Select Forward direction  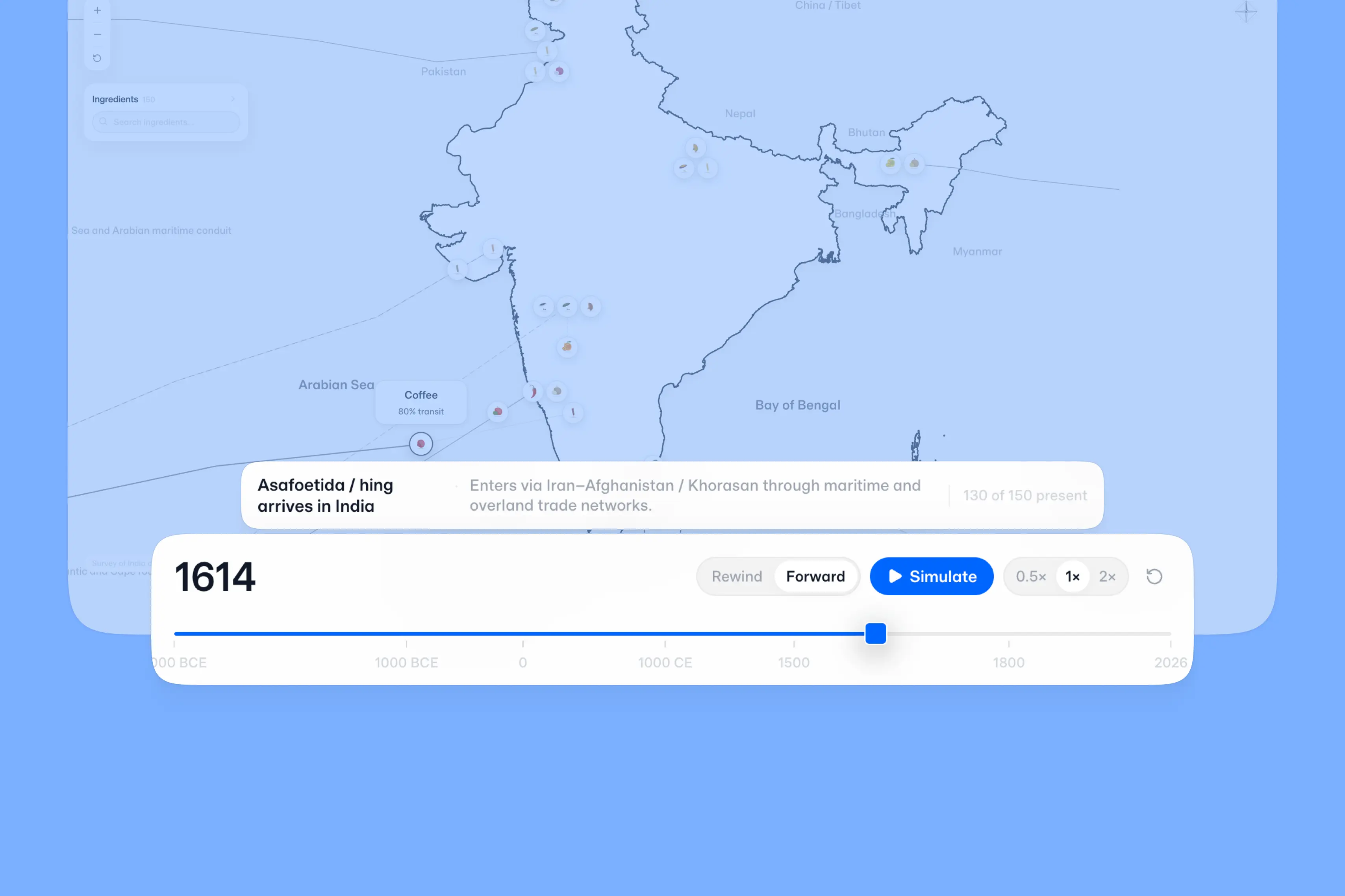point(815,576)
